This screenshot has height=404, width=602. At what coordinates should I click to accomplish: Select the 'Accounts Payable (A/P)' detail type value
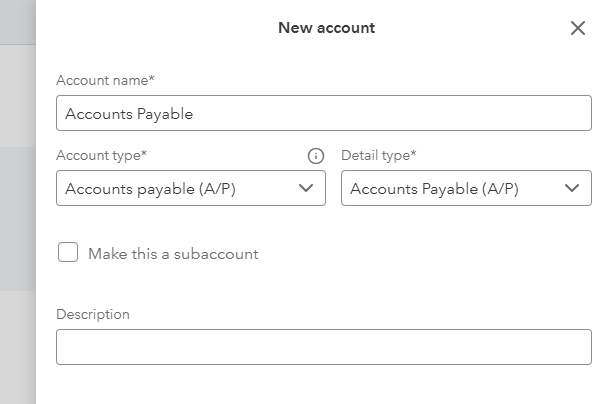click(434, 189)
